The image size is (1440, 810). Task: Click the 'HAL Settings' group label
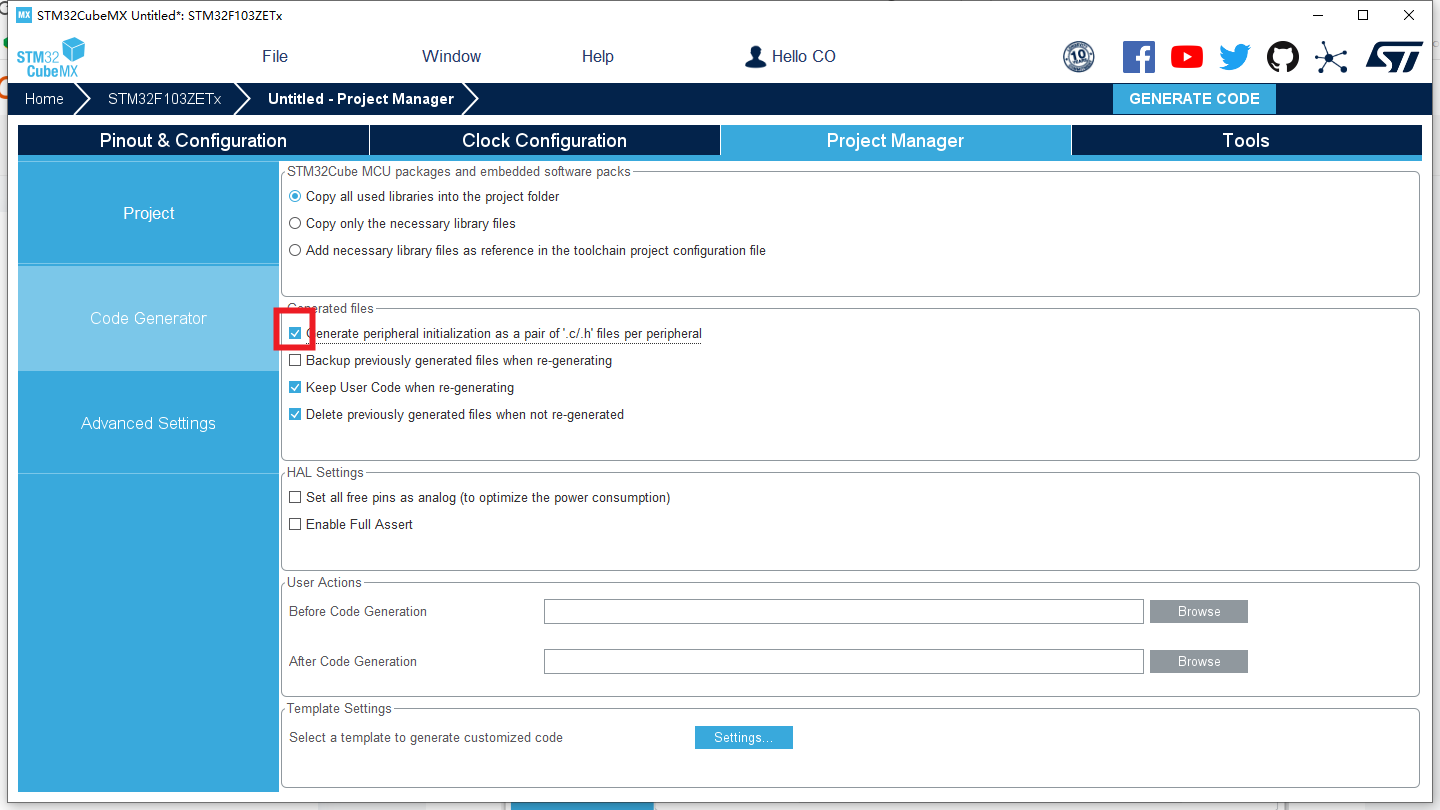326,472
